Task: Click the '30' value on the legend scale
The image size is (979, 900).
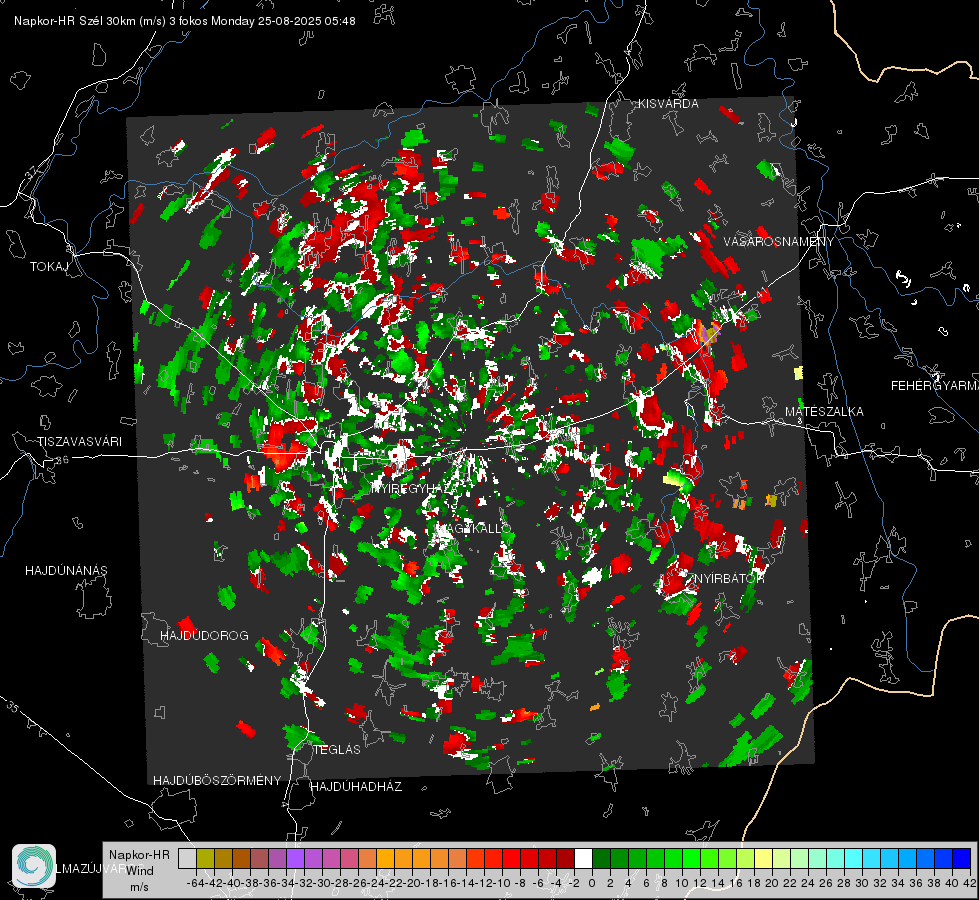Action: 862,883
